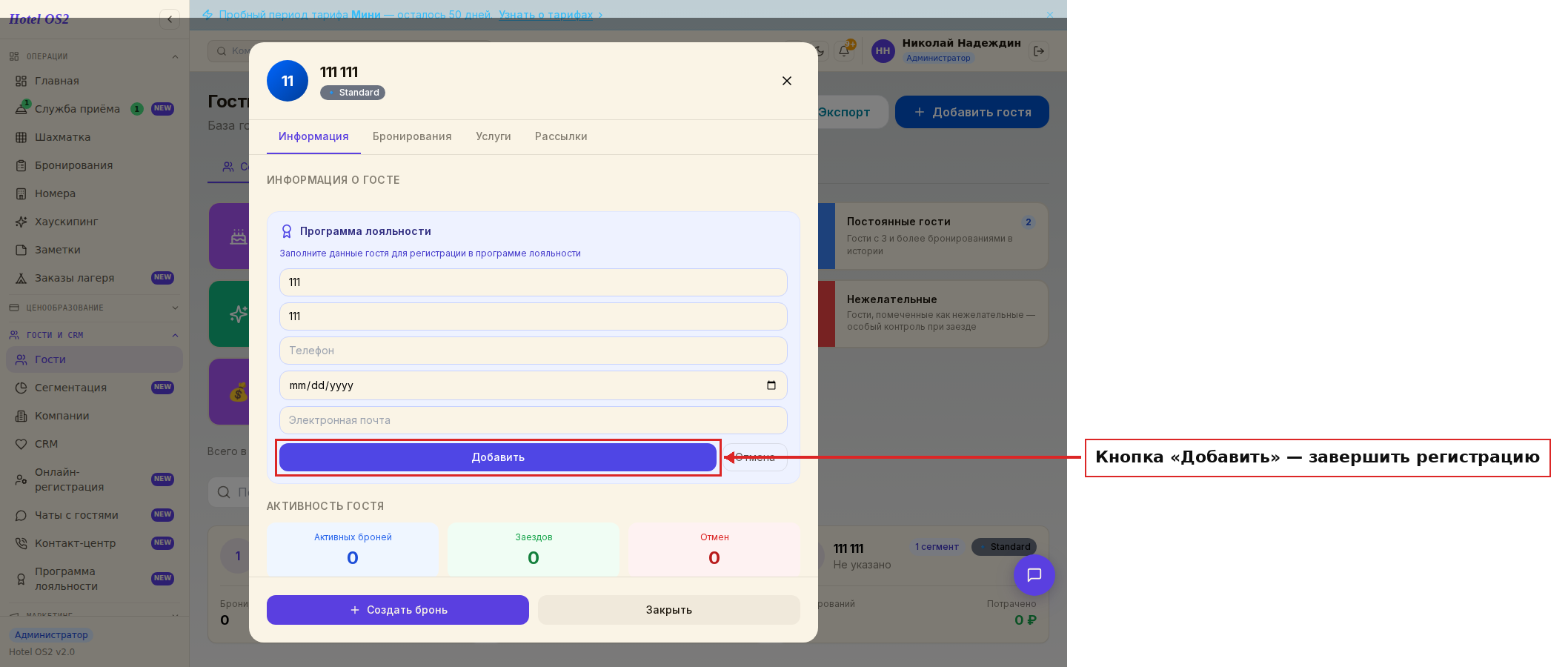Click the Закрыть button
This screenshot has width=1568, height=667.
[669, 610]
